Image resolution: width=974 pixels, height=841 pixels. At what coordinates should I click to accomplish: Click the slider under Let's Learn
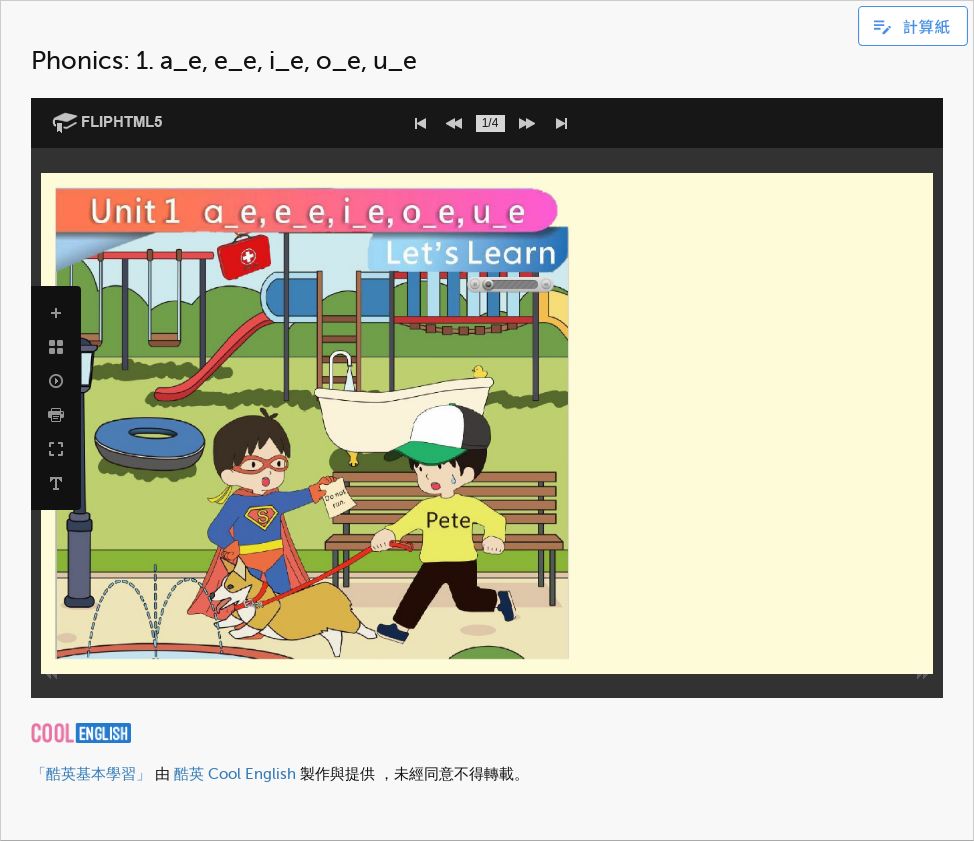[x=511, y=285]
